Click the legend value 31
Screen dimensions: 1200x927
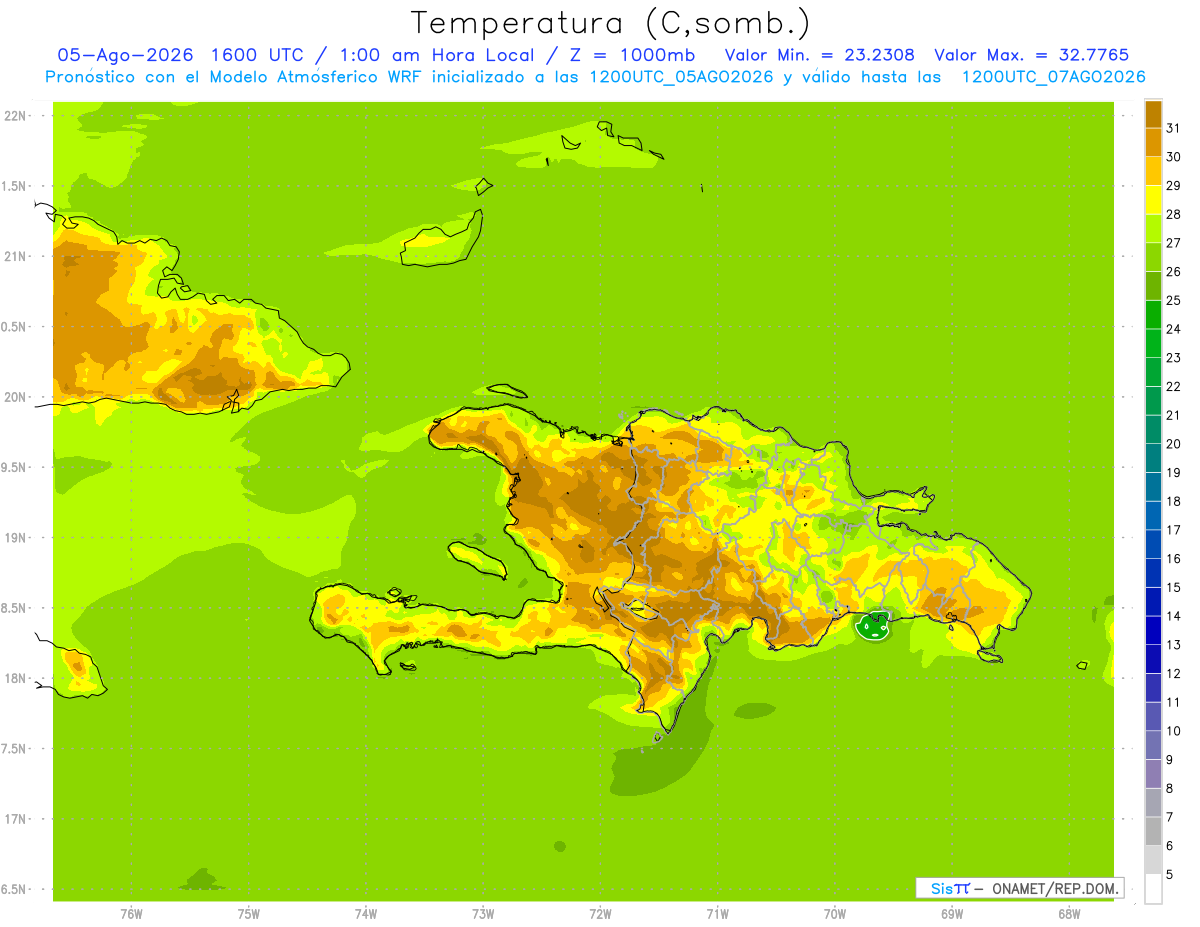(x=1173, y=128)
